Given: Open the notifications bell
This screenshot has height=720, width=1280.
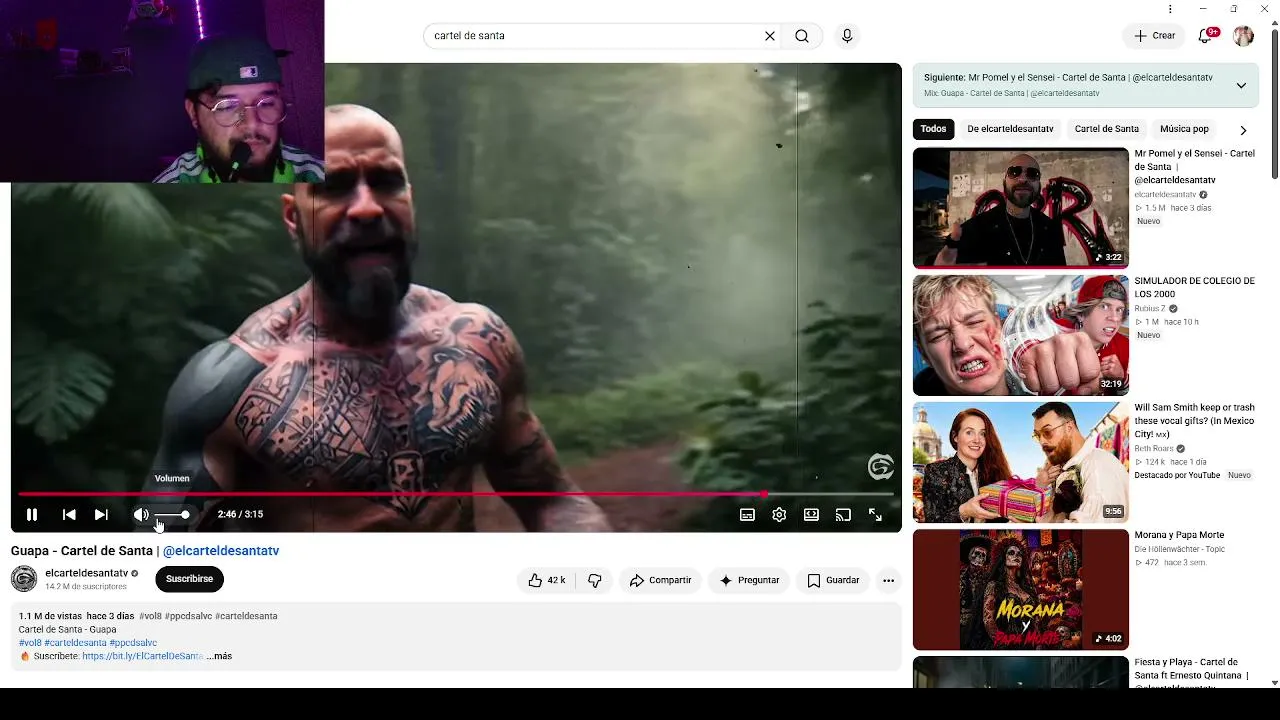Looking at the screenshot, I should [1206, 36].
